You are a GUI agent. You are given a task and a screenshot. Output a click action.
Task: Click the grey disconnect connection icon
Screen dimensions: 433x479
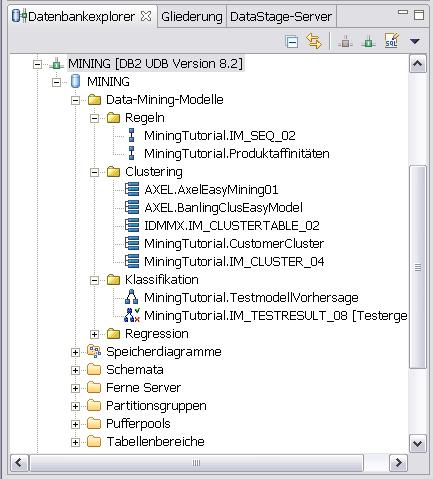[x=345, y=42]
